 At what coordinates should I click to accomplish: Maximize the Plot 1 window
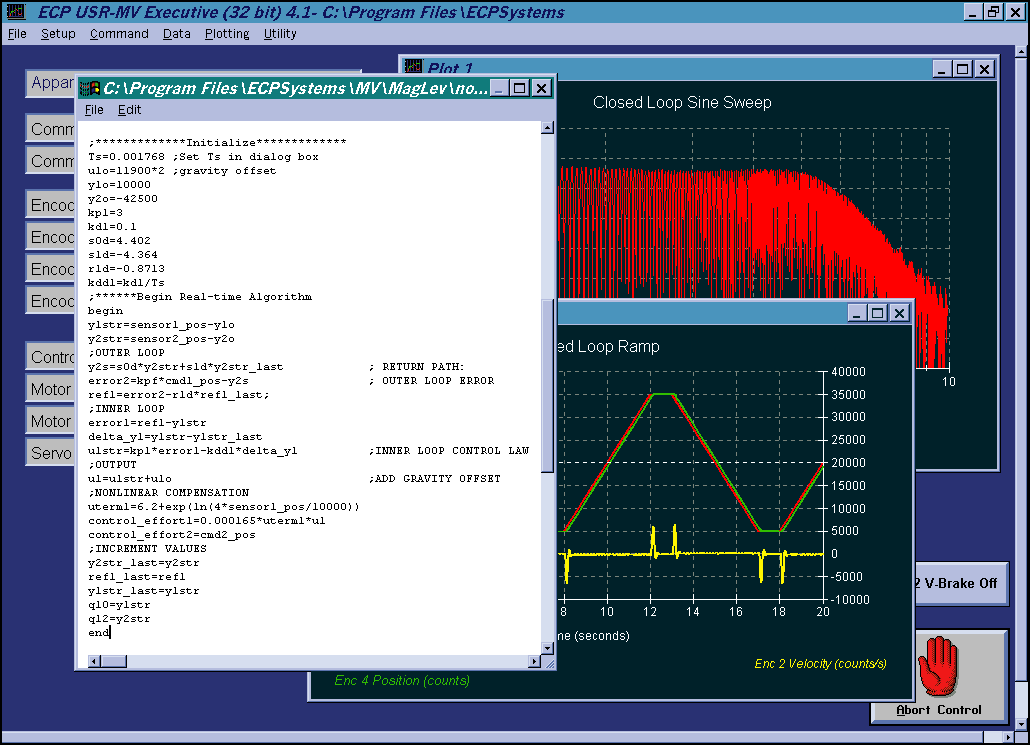962,69
